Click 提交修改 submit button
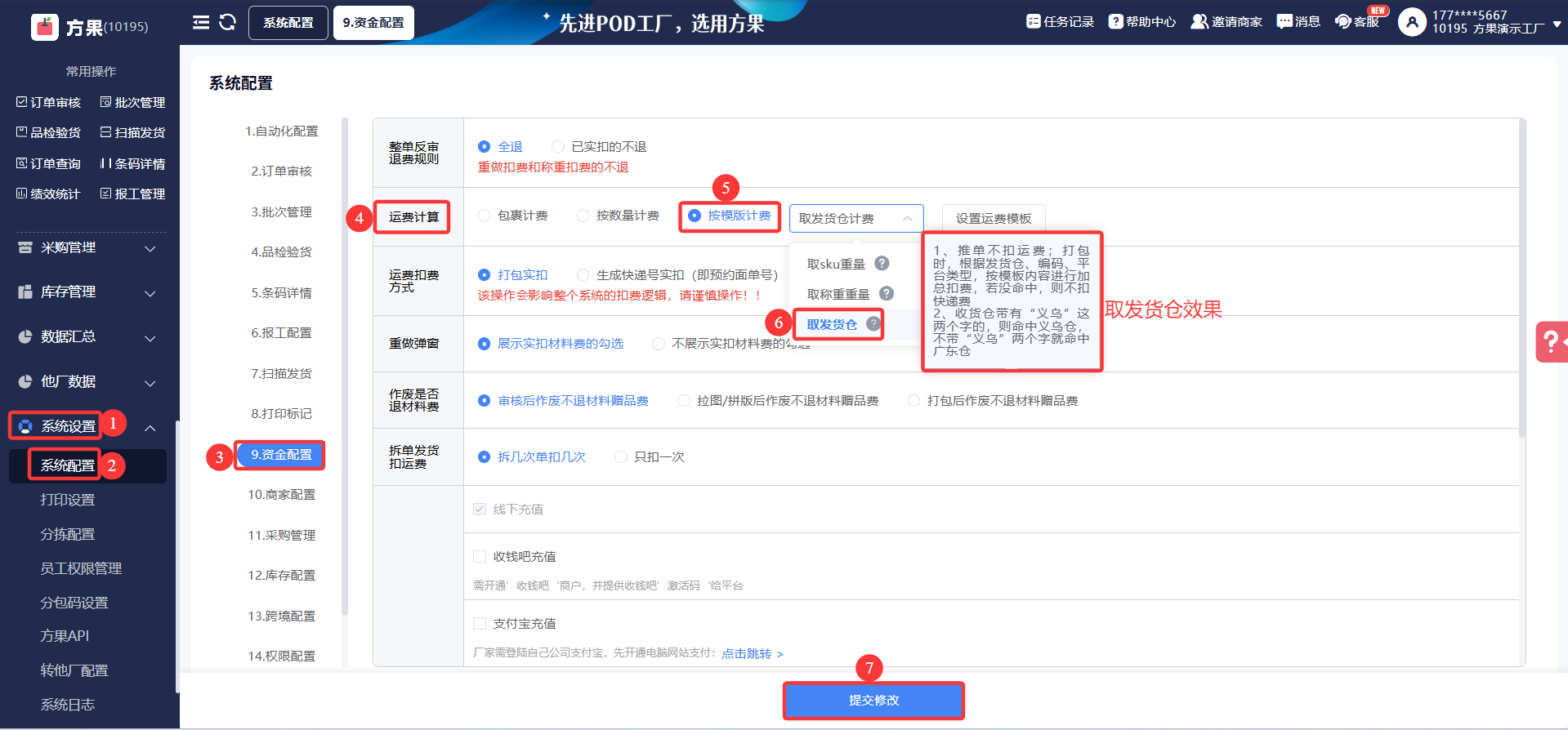 click(873, 700)
